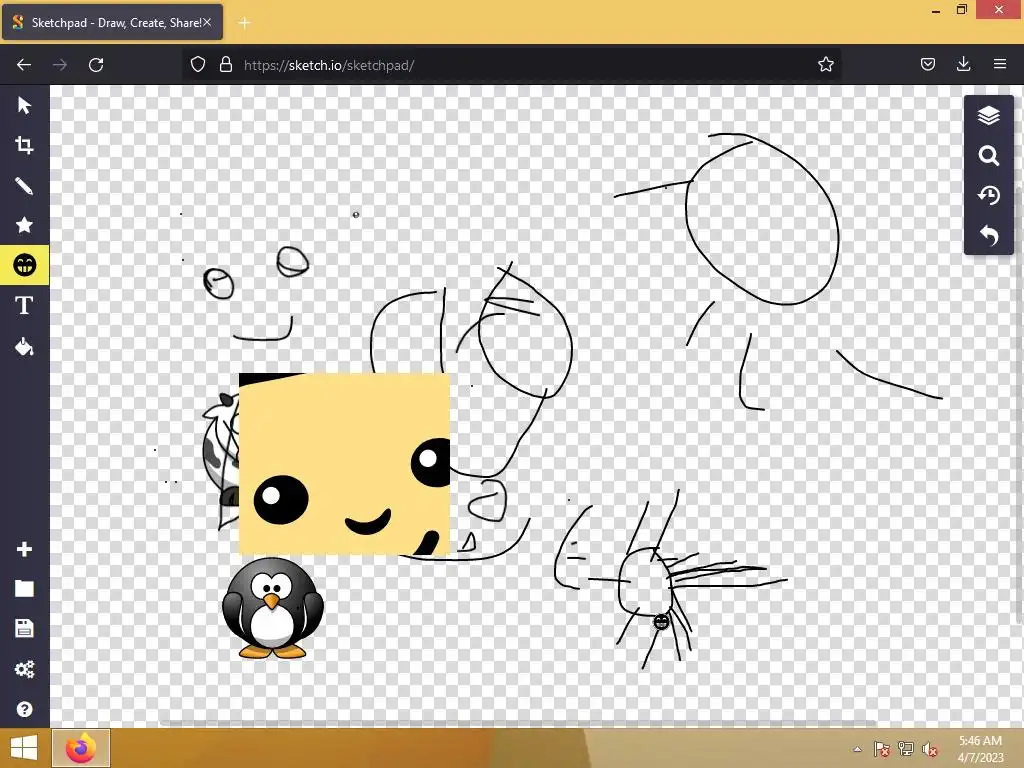Click the Action Center flag icon
This screenshot has width=1024, height=768.
[881, 749]
